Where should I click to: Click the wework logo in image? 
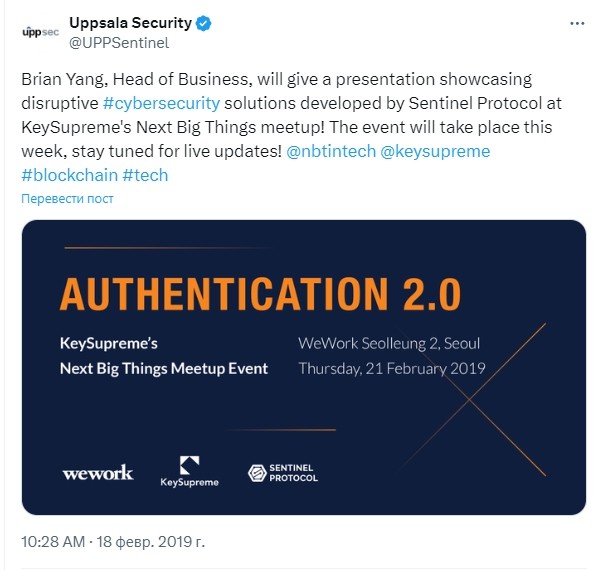click(x=98, y=473)
